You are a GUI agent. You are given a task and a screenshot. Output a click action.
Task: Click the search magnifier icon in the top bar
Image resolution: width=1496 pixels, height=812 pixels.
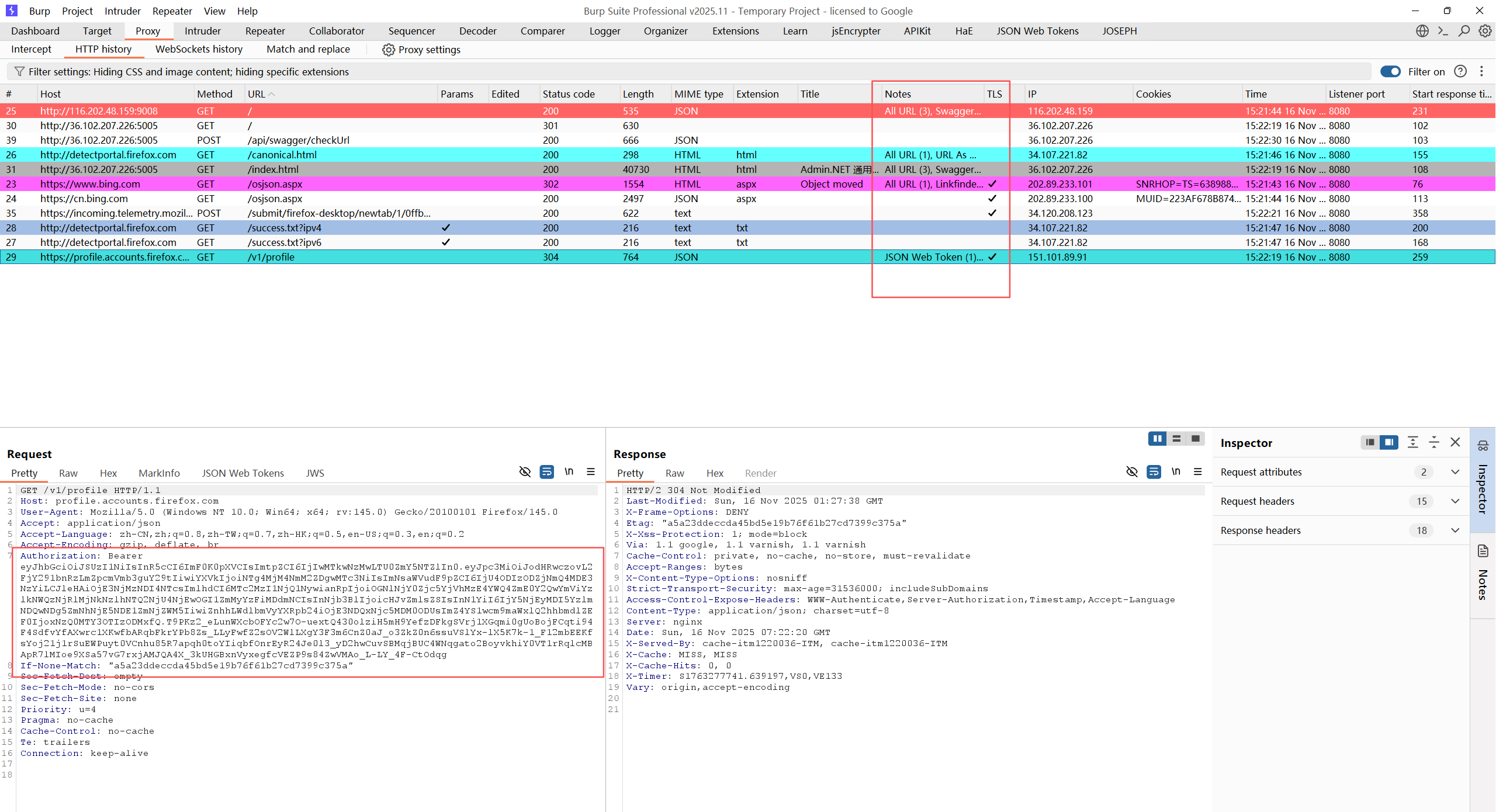(x=1464, y=31)
